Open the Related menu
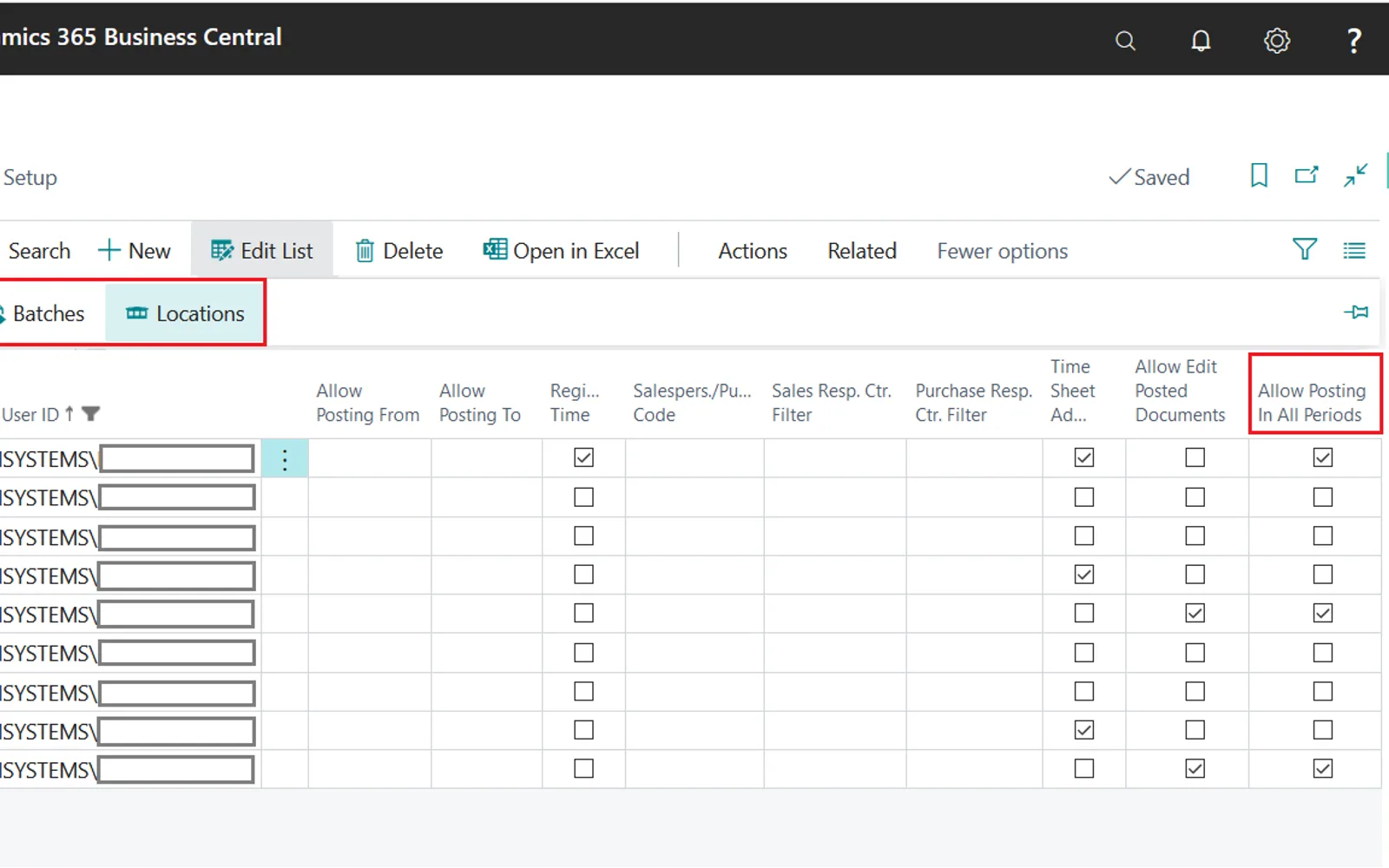1389x868 pixels. pos(862,251)
